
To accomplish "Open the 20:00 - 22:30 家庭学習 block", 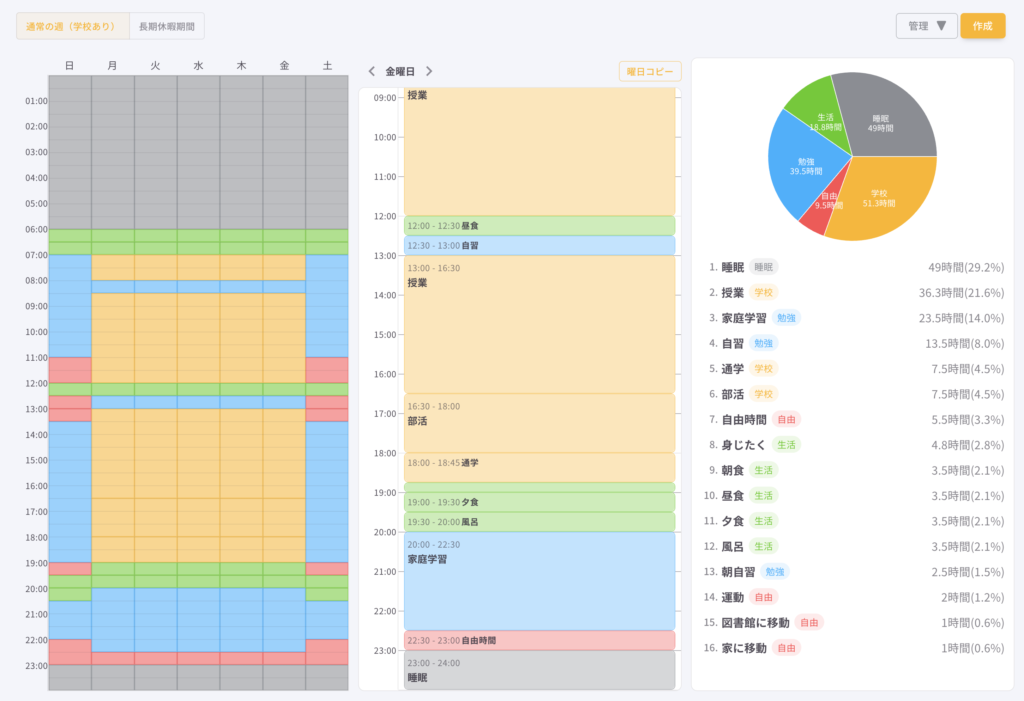I will pyautogui.click(x=539, y=580).
